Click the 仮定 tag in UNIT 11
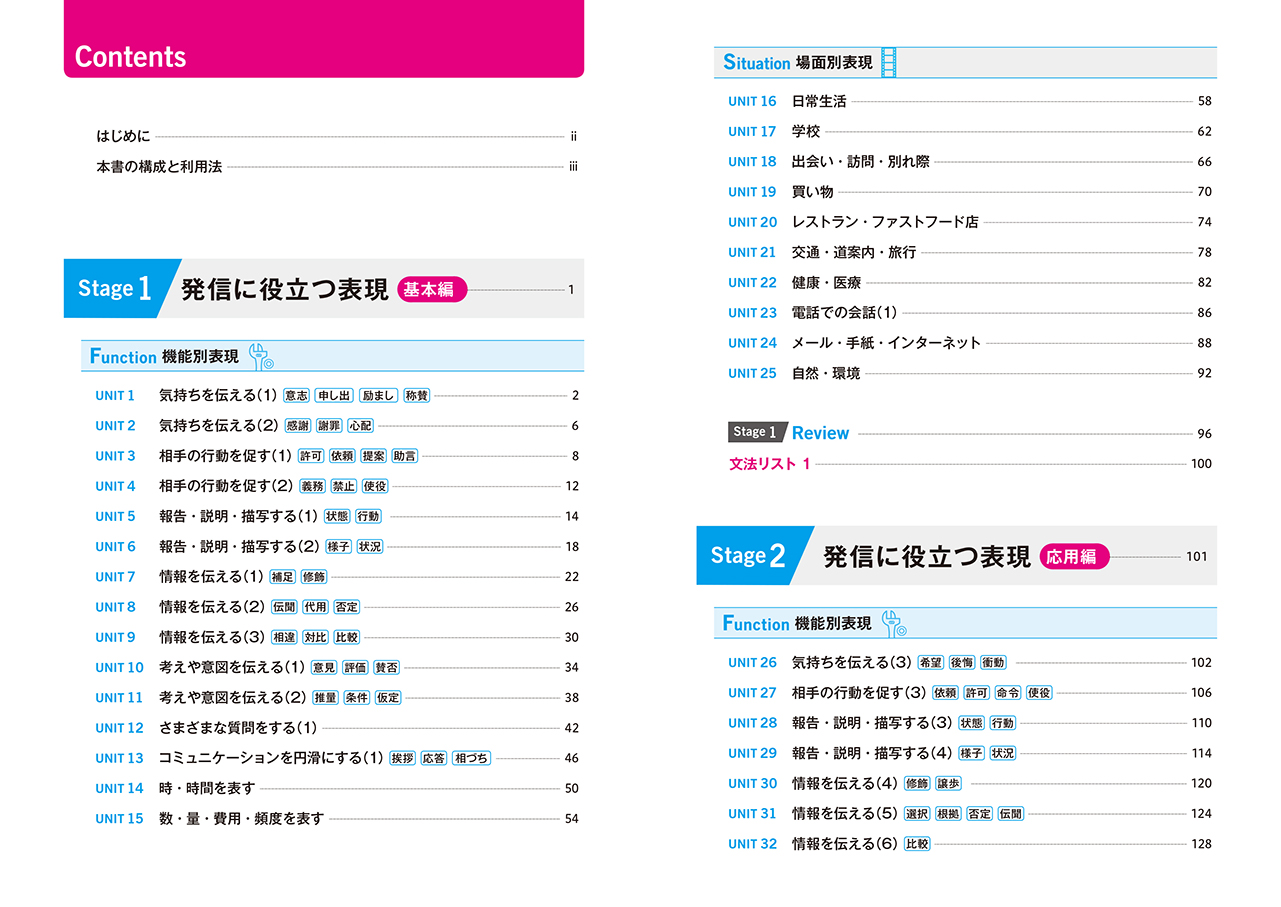The height and width of the screenshot is (907, 1281). click(388, 697)
